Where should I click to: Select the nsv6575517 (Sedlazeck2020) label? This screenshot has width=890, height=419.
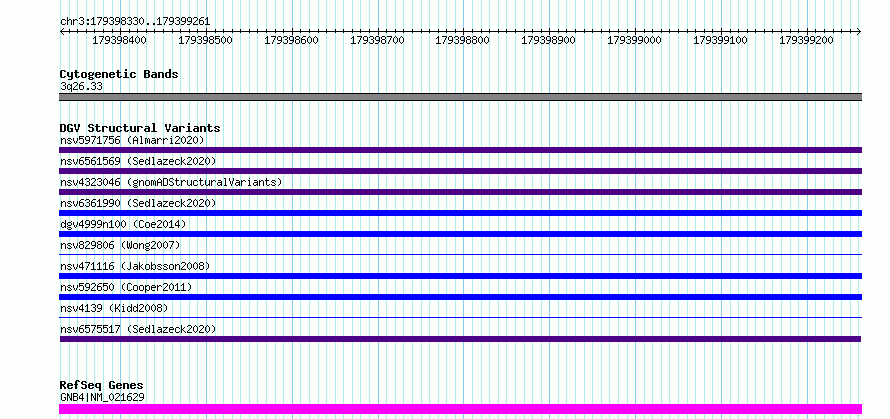coord(138,329)
